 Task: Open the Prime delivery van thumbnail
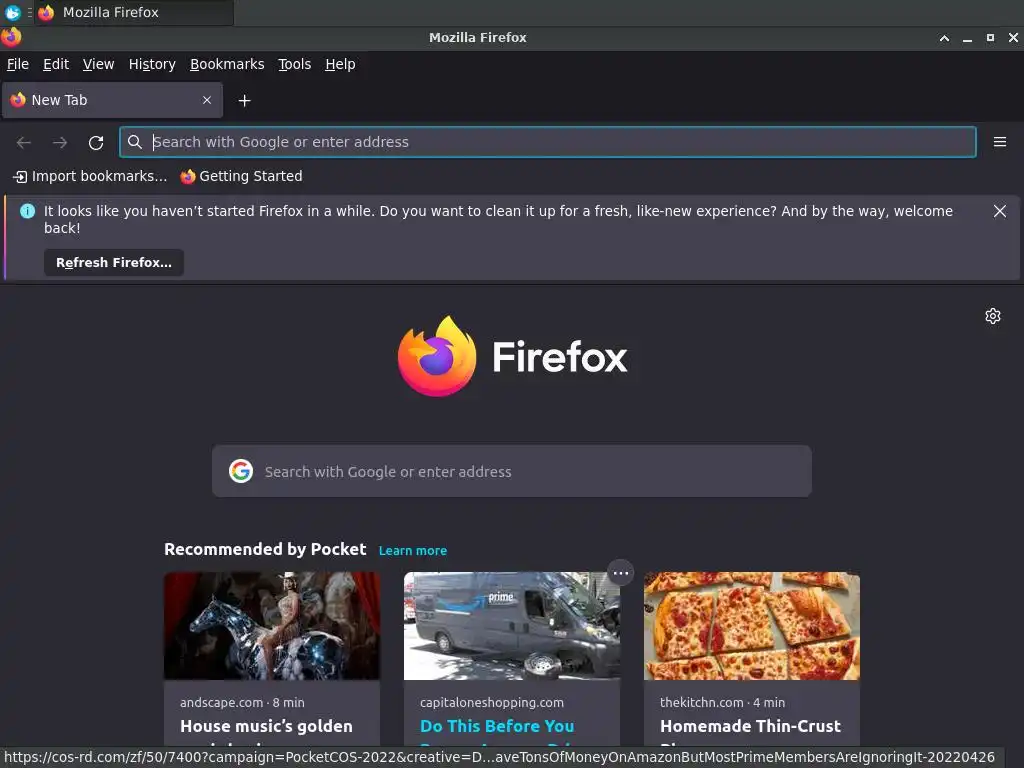[x=512, y=626]
